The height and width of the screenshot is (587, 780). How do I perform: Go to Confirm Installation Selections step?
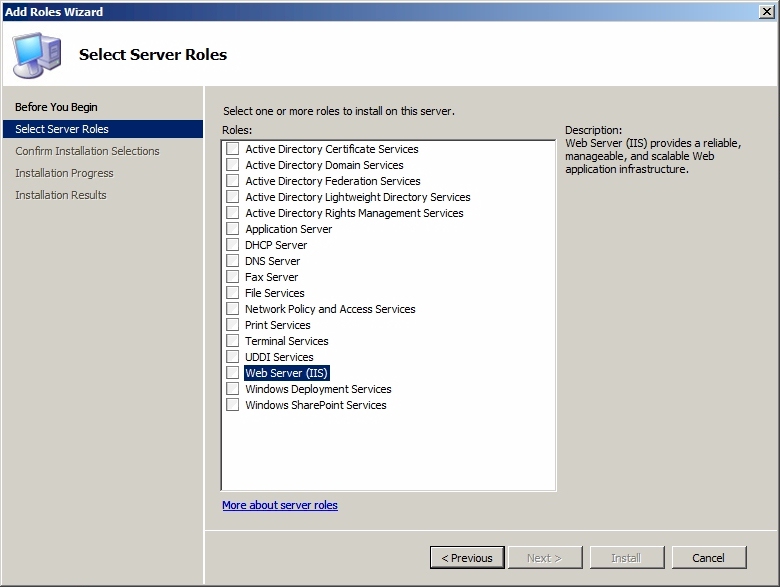87,151
